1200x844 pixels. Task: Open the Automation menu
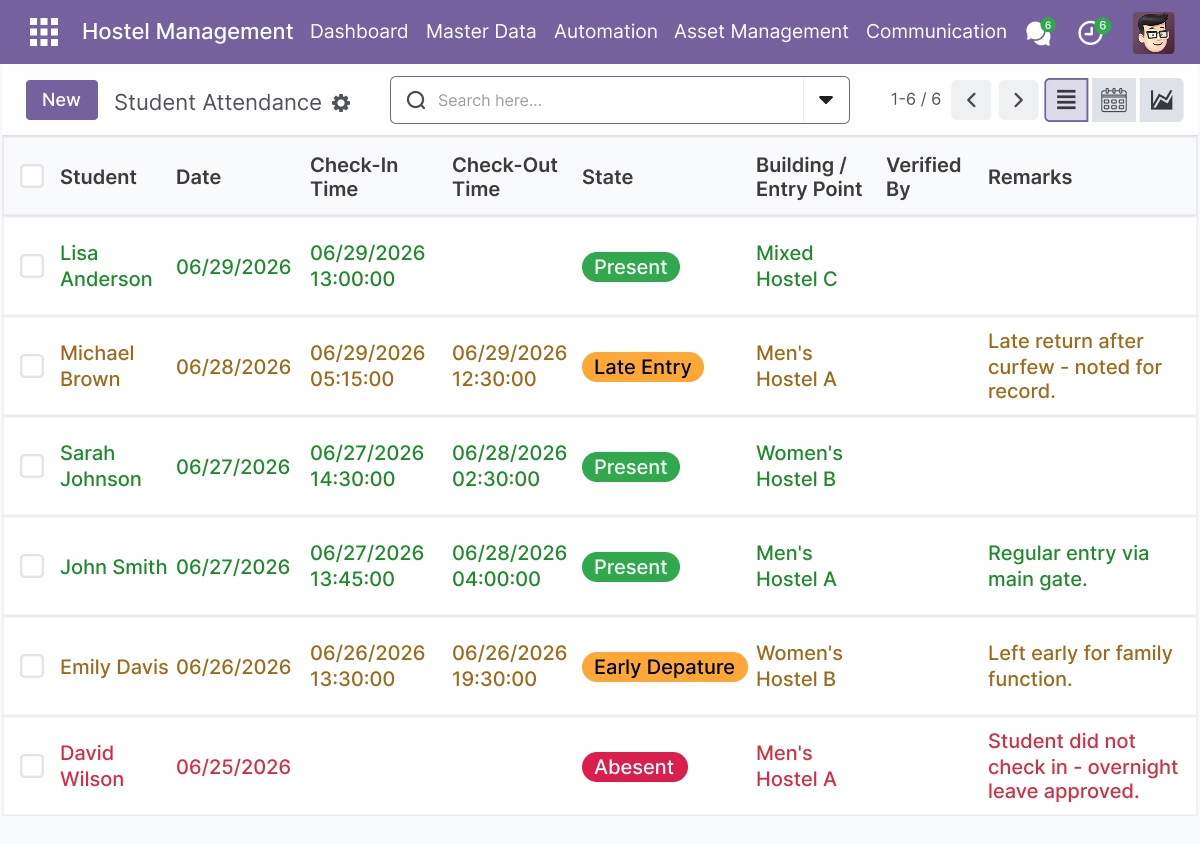pyautogui.click(x=606, y=32)
